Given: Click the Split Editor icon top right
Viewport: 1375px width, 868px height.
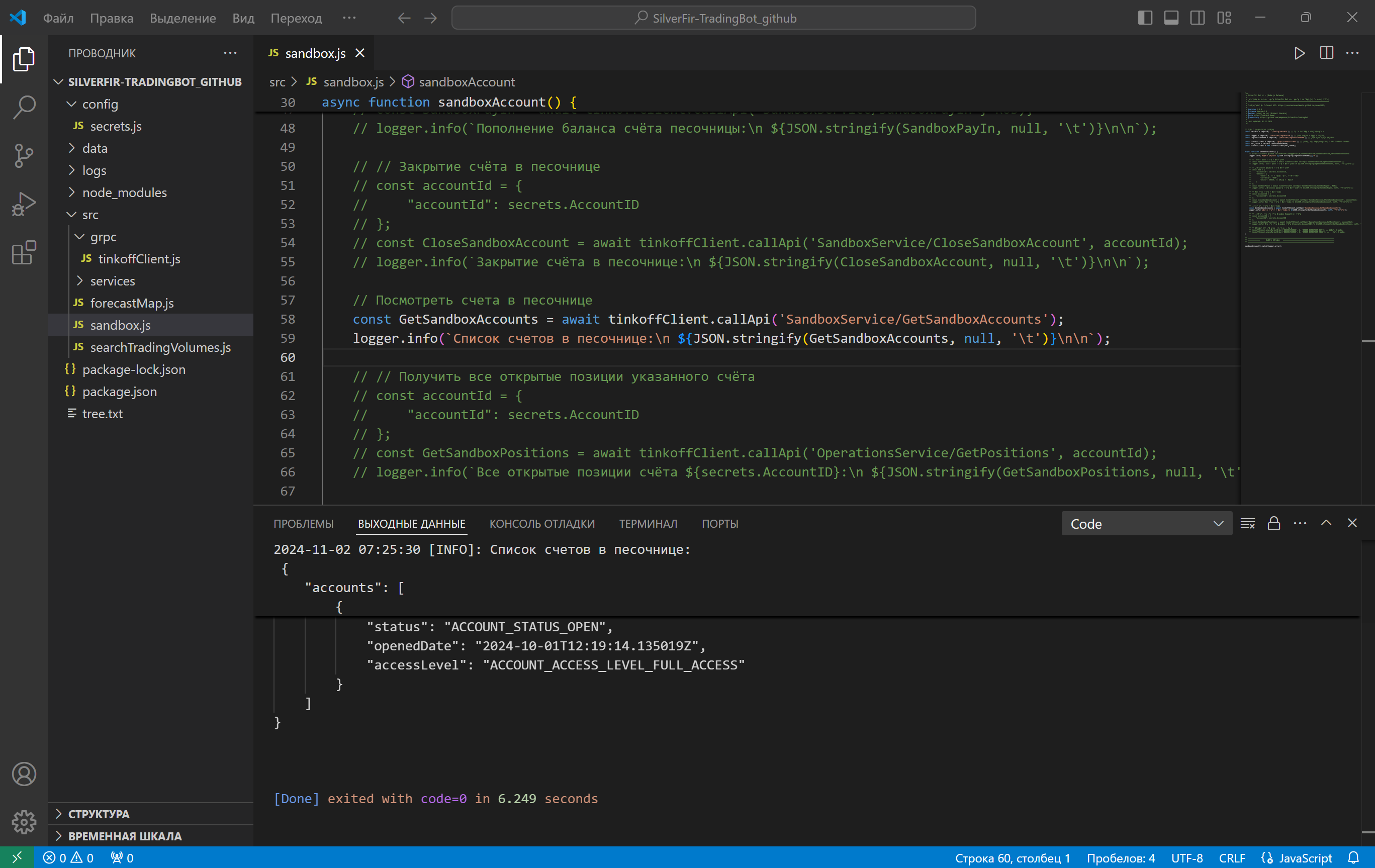Looking at the screenshot, I should [1326, 53].
